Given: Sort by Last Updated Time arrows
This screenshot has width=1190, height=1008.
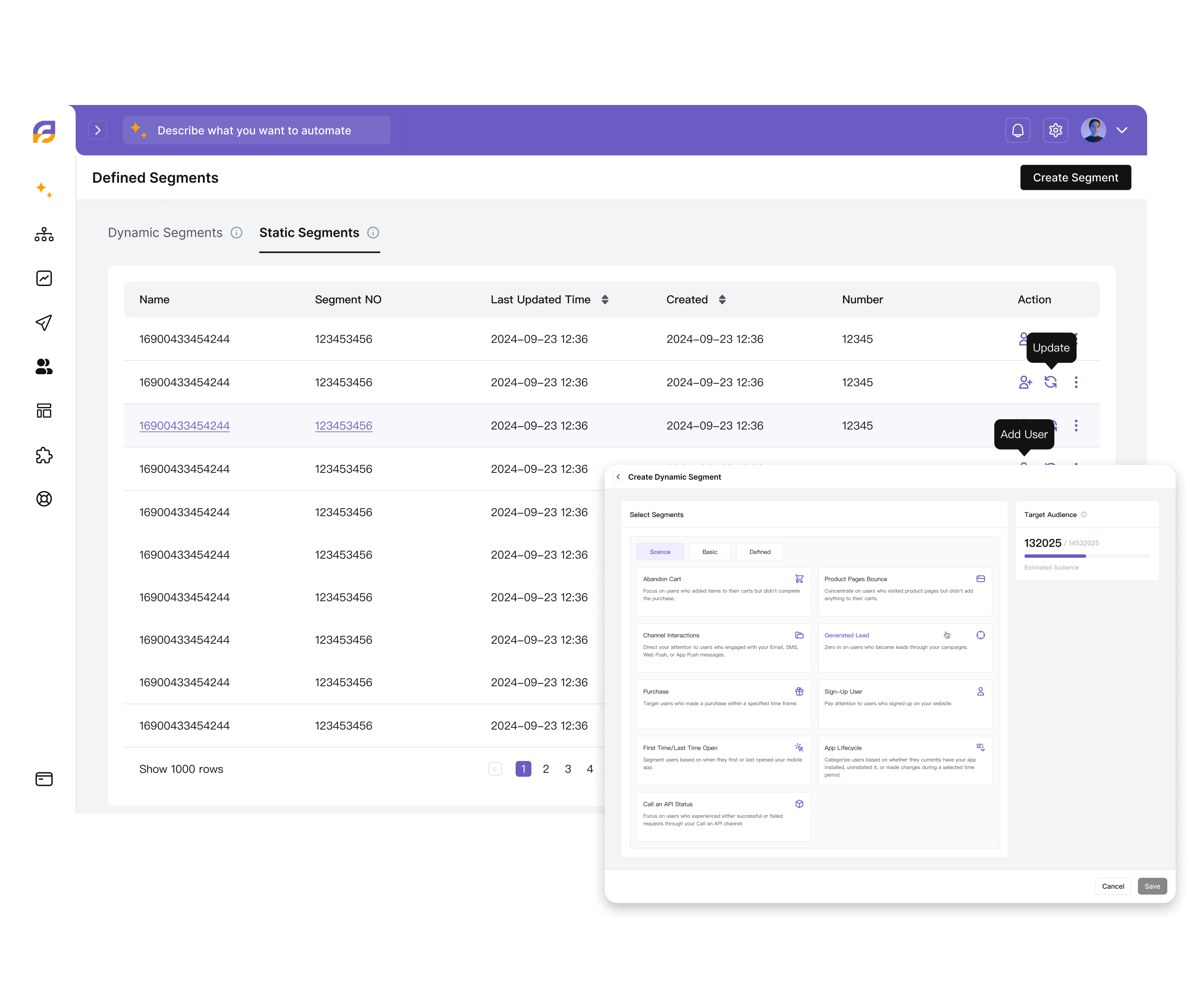Looking at the screenshot, I should pyautogui.click(x=605, y=299).
